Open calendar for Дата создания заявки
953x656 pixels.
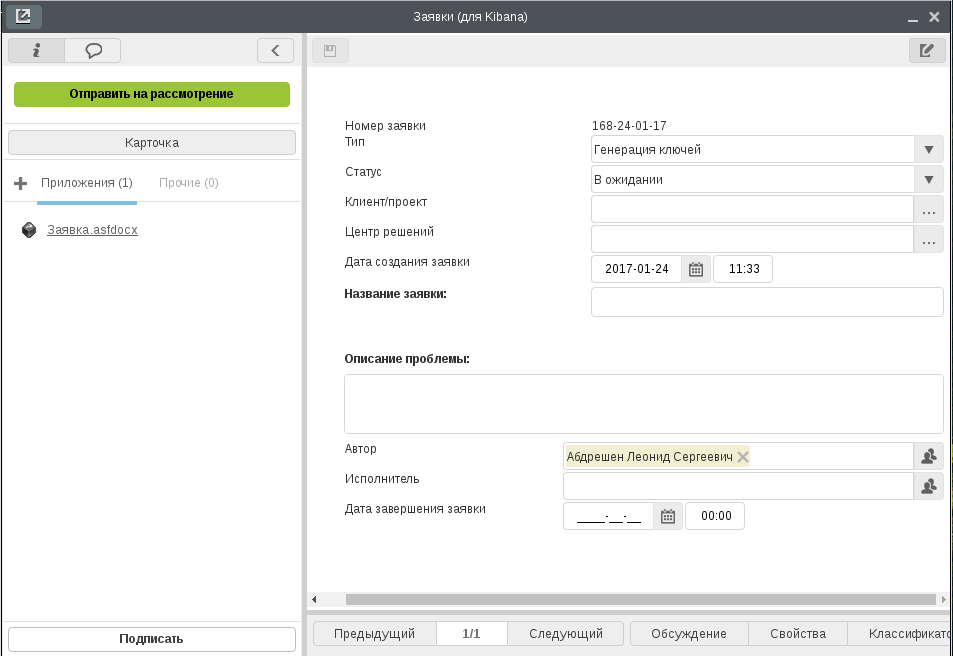(x=696, y=269)
